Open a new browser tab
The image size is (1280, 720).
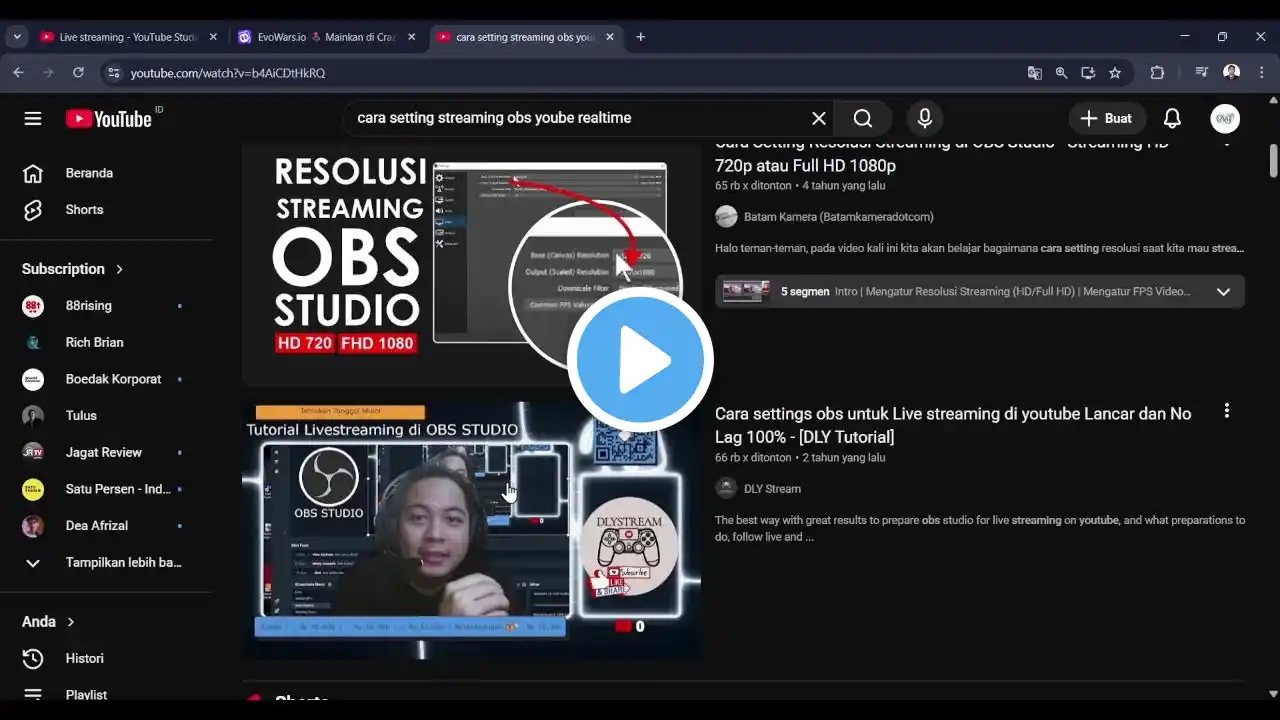point(640,37)
